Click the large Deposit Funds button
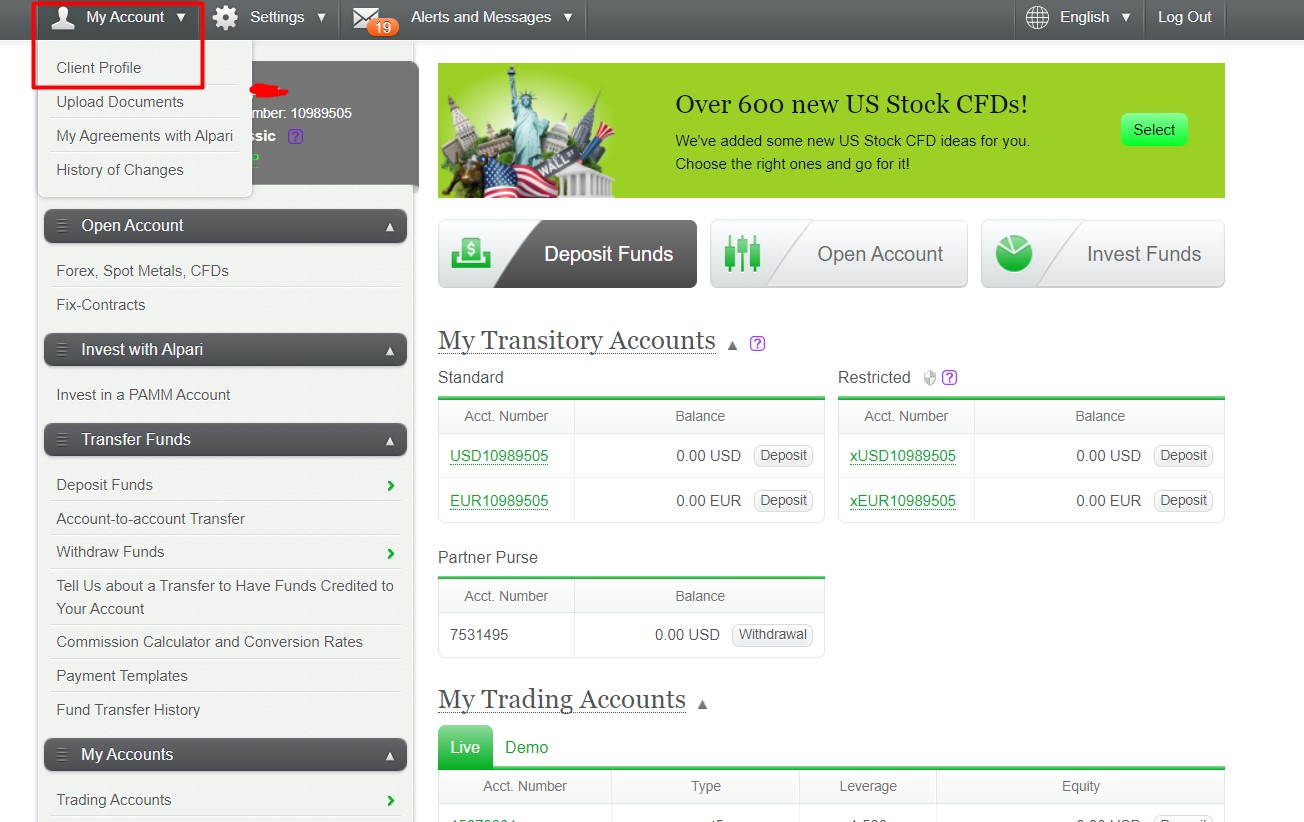The image size is (1304, 822). coord(567,254)
